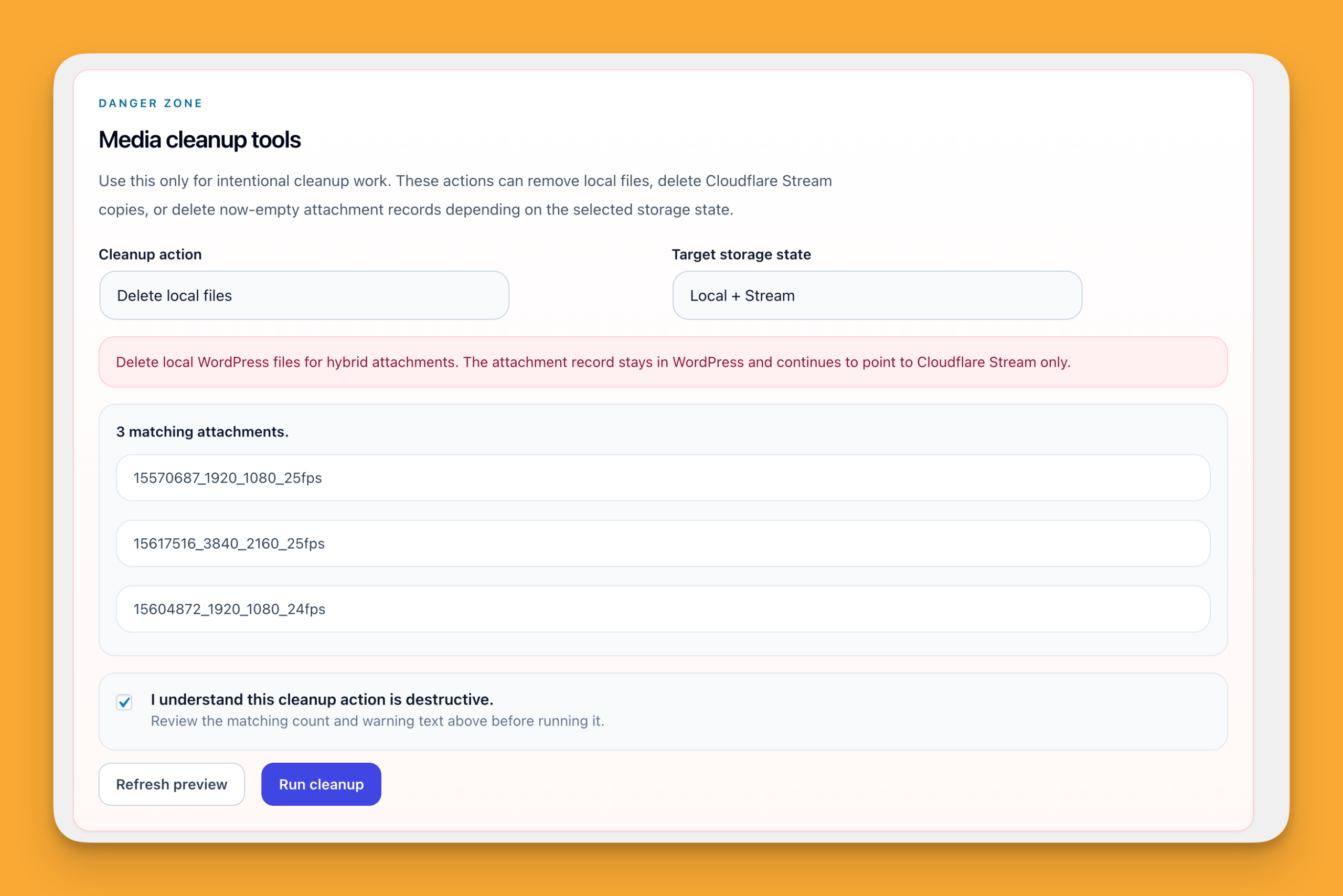1343x896 pixels.
Task: Click the 'Review the matching count' helper text
Action: click(377, 721)
